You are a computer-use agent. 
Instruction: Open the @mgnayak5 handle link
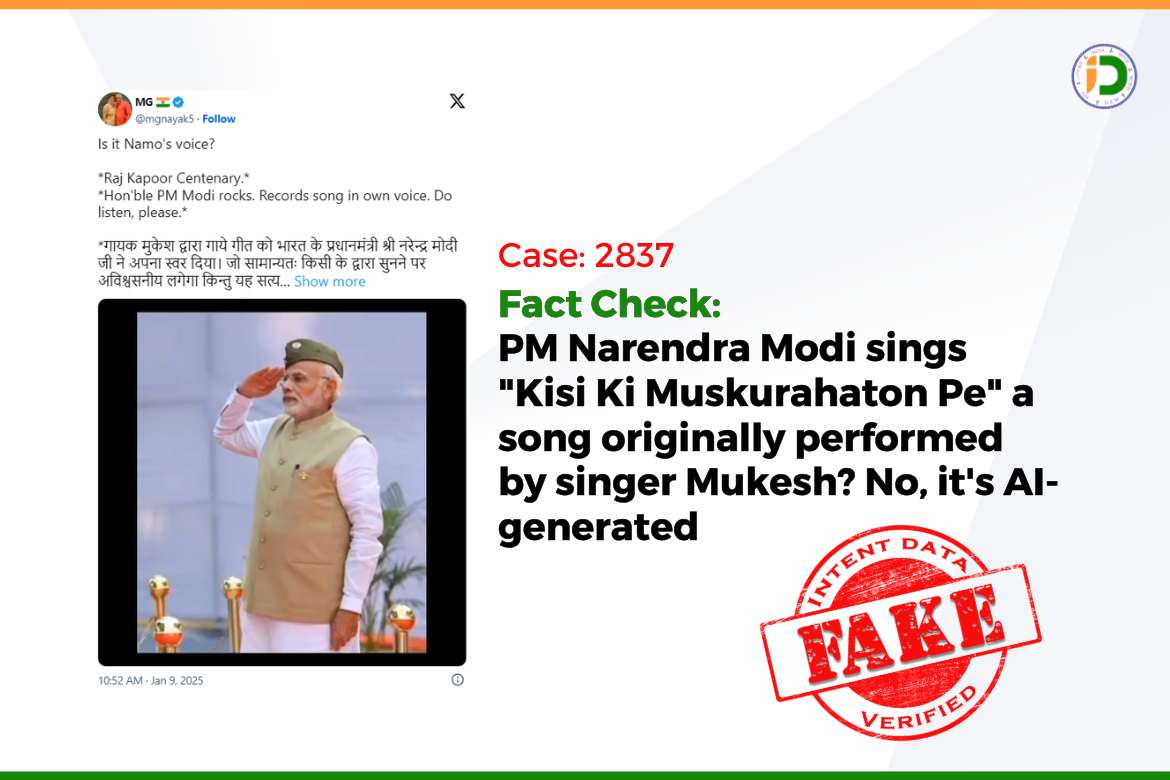tap(164, 119)
